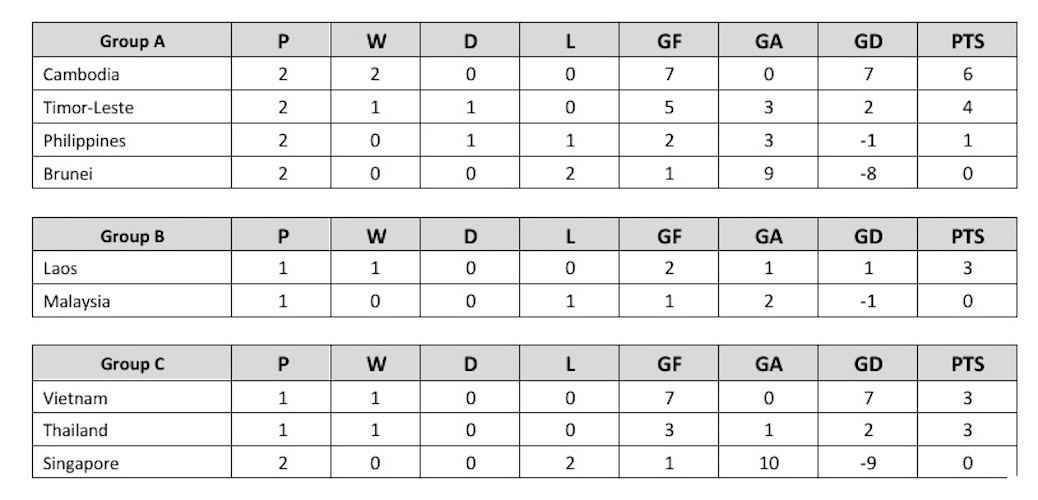Select the Cambodia team name cell
This screenshot has width=1038, height=500.
pos(82,74)
